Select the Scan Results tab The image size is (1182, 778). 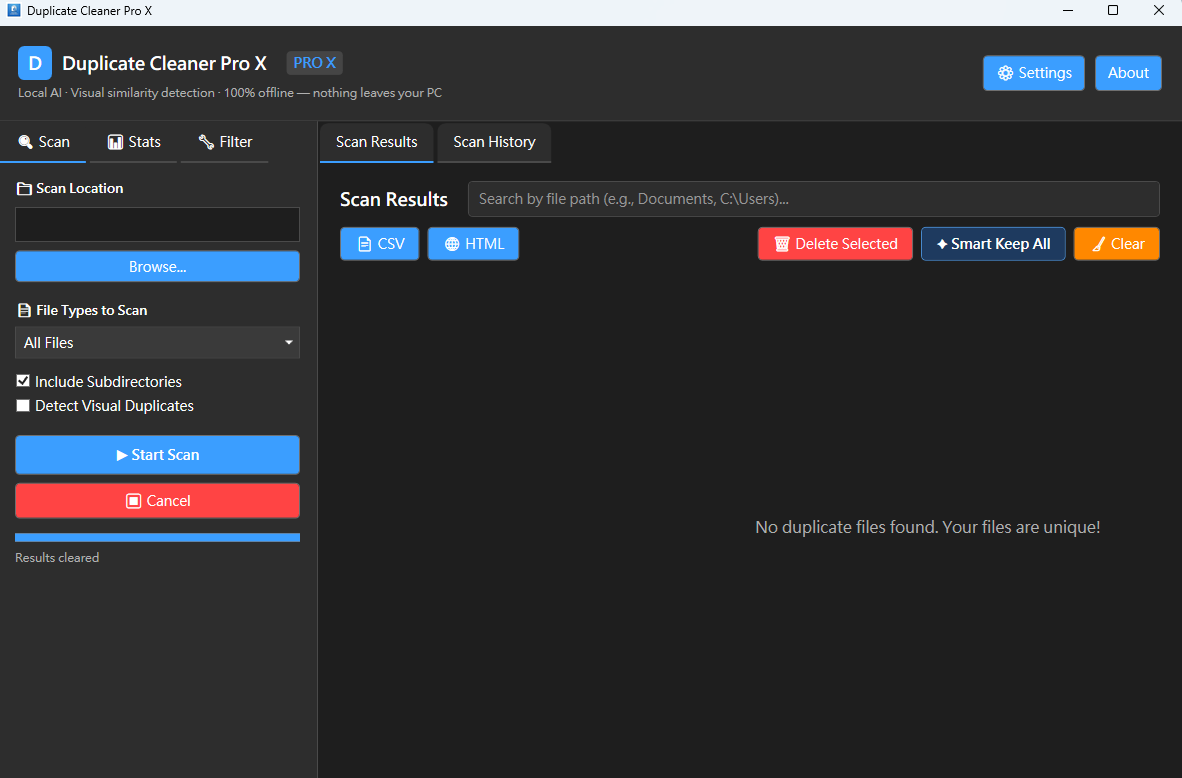[x=377, y=142]
